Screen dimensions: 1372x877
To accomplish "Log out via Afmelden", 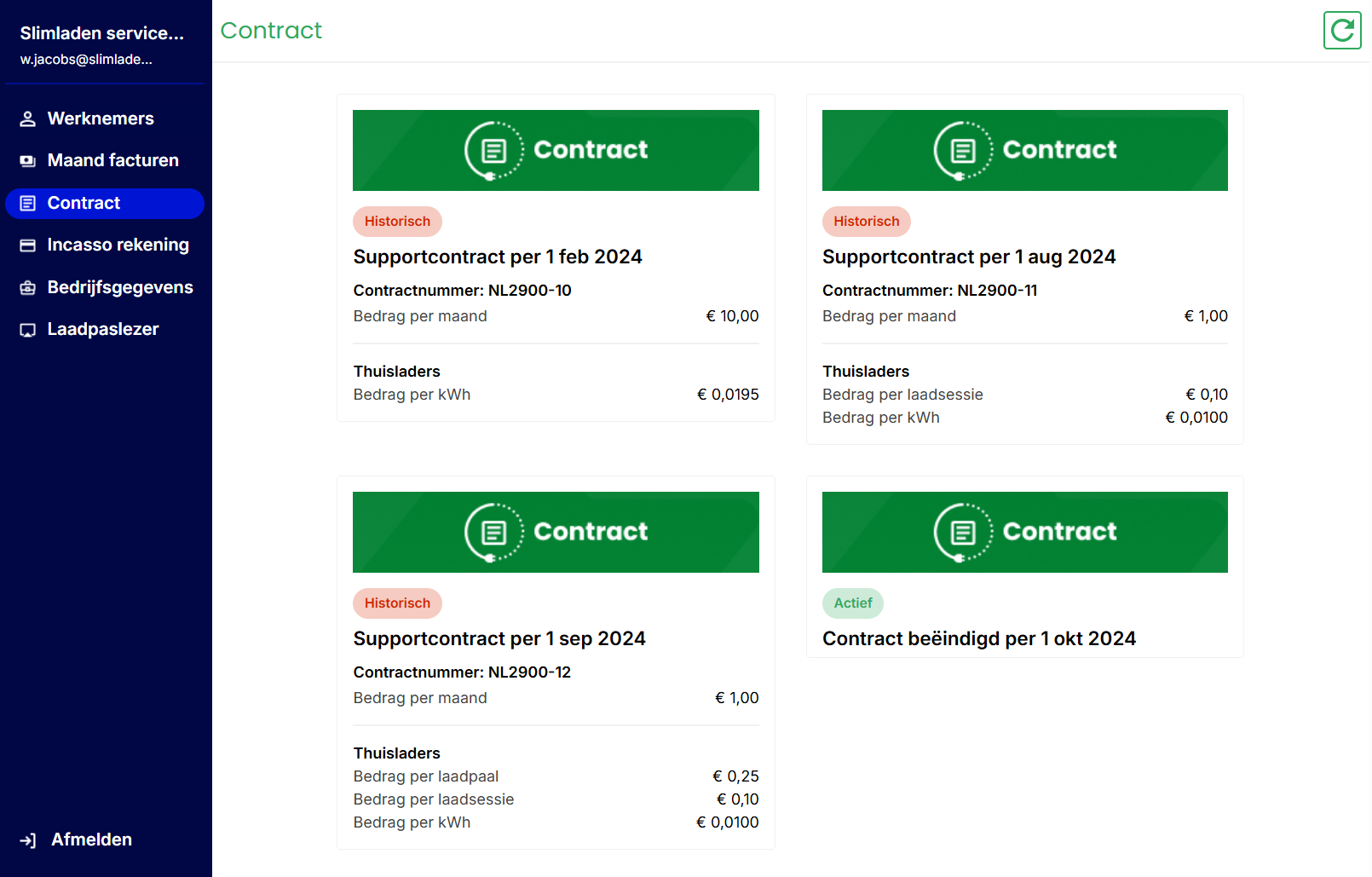I will [91, 839].
